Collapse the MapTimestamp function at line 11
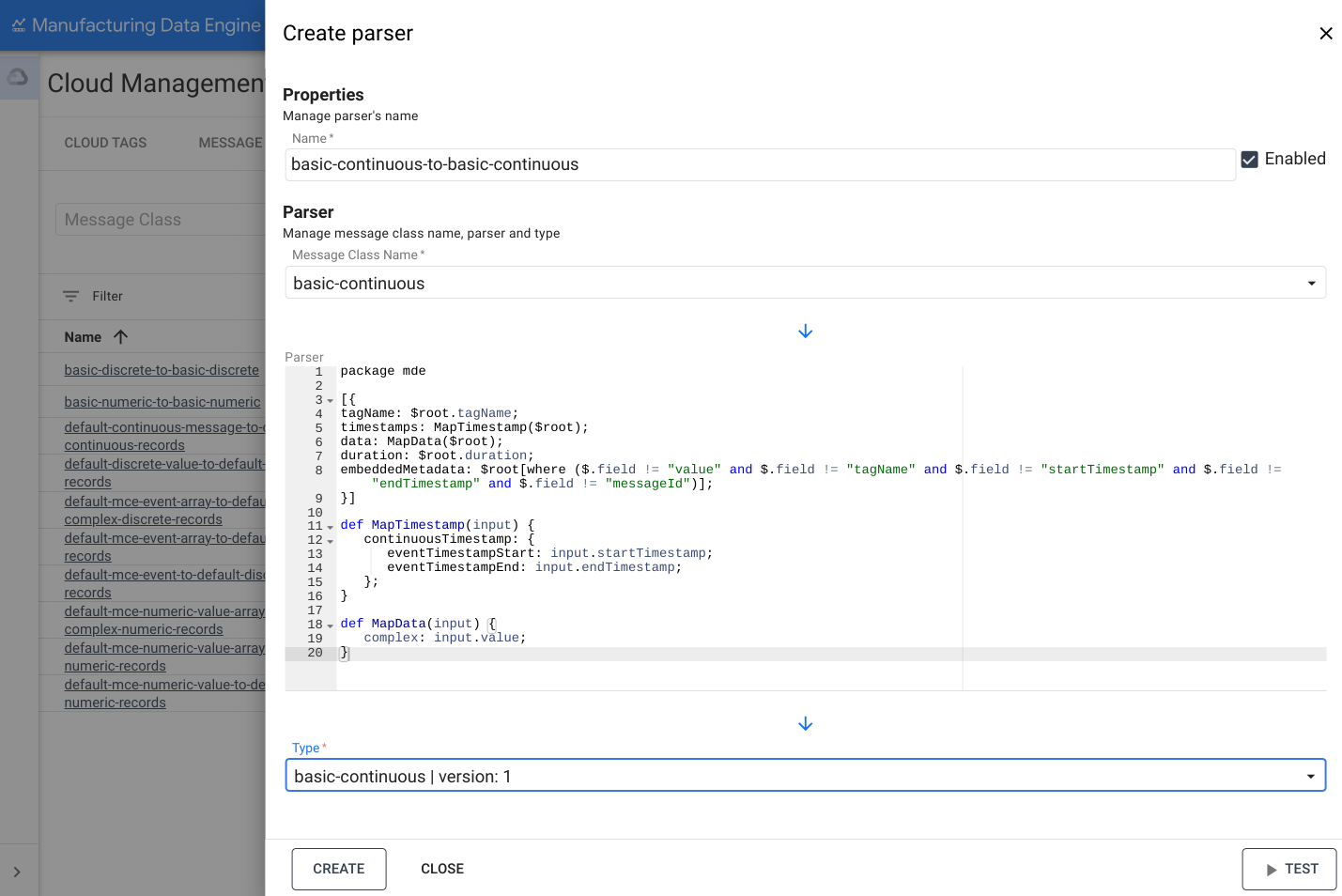This screenshot has width=1342, height=896. [x=331, y=527]
